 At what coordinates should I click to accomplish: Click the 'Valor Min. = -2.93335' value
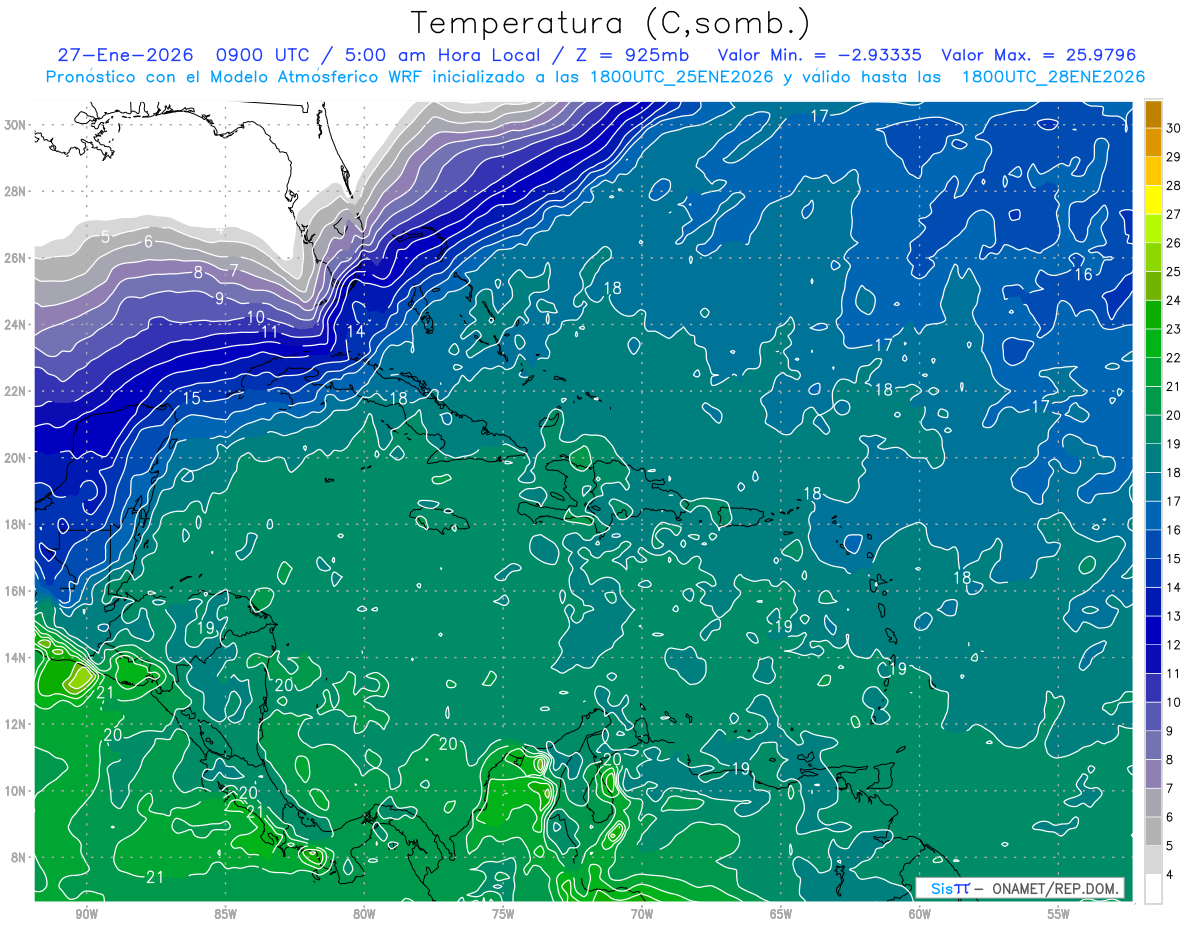coord(821,55)
